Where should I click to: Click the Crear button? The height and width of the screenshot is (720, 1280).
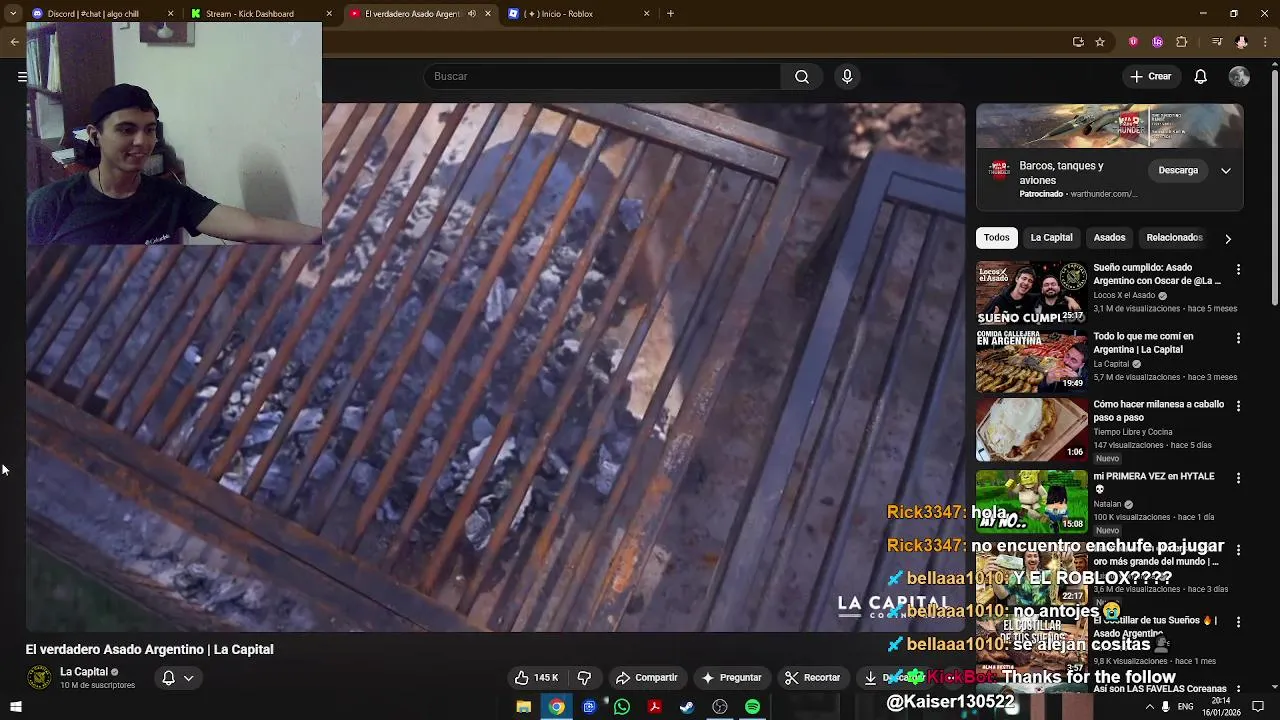1150,77
